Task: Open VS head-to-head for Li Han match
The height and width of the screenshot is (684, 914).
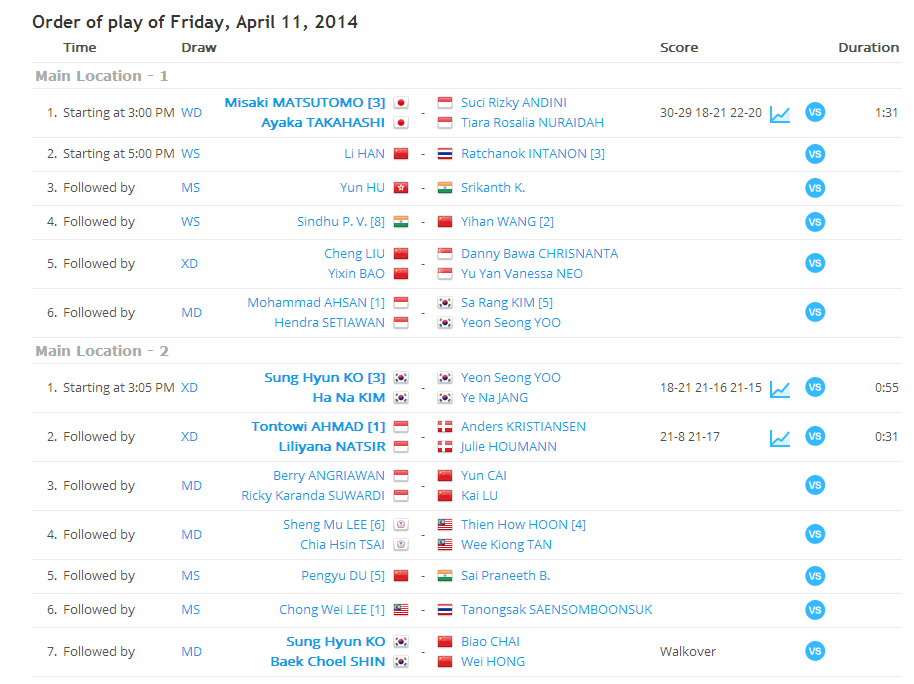Action: [815, 154]
